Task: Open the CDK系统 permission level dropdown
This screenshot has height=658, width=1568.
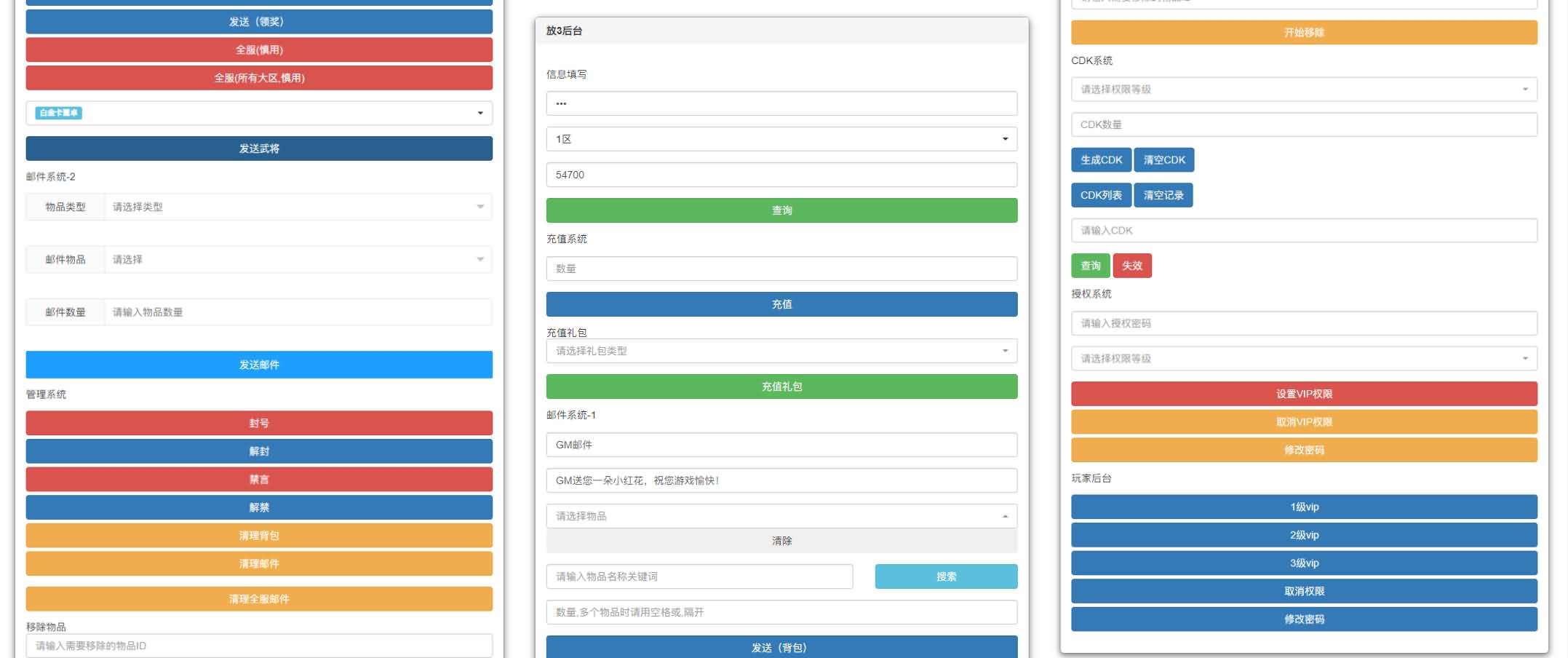Action: click(1303, 90)
